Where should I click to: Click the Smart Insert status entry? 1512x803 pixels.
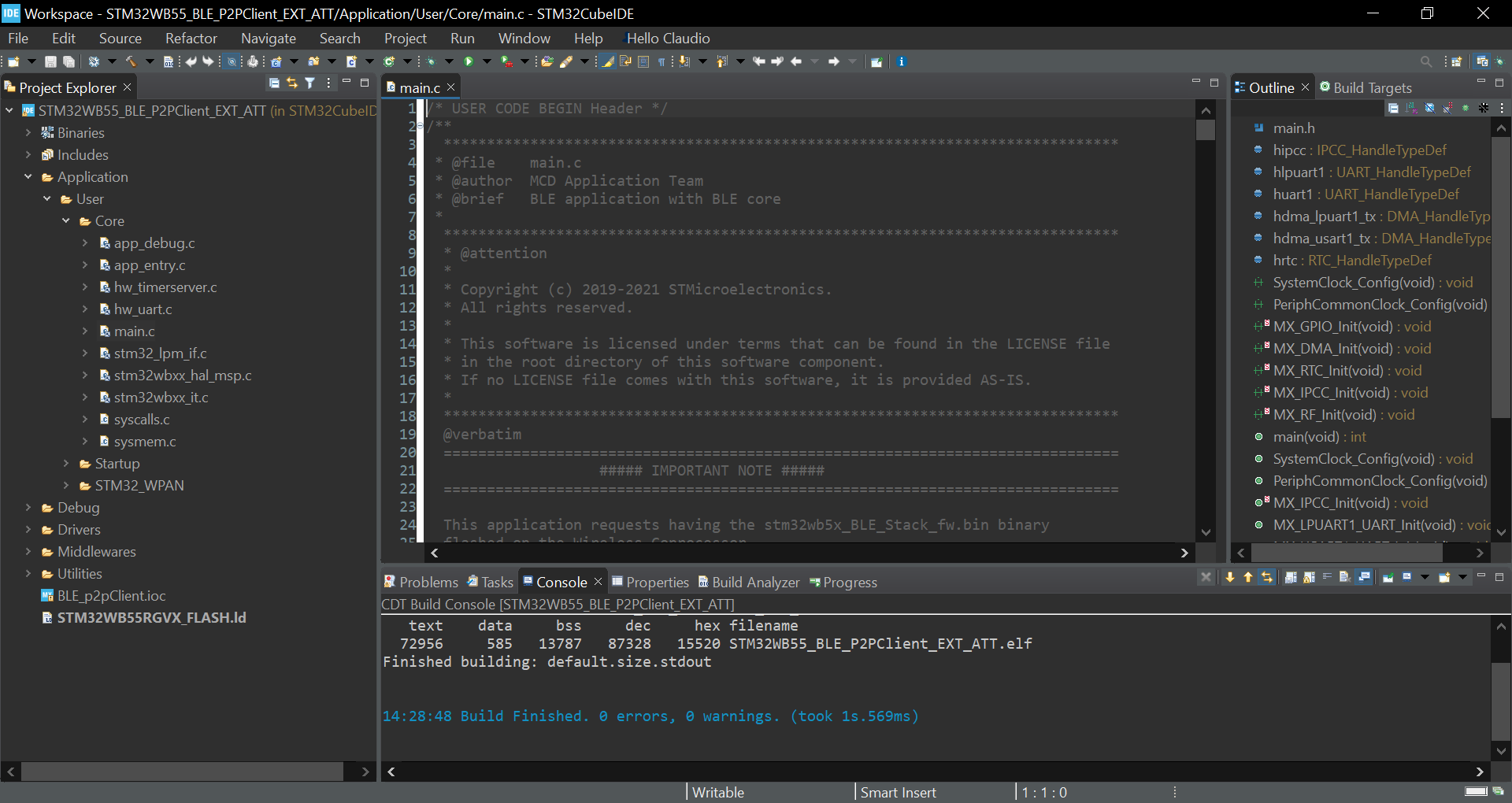898,792
